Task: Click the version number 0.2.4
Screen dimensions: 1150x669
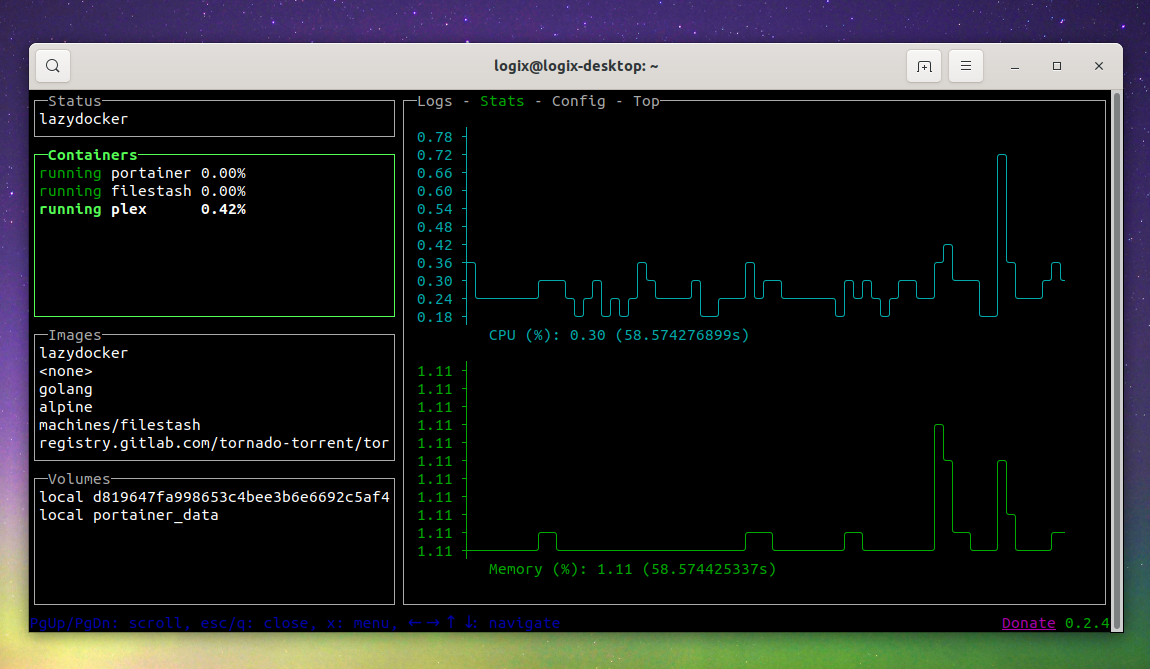Action: 1087,623
